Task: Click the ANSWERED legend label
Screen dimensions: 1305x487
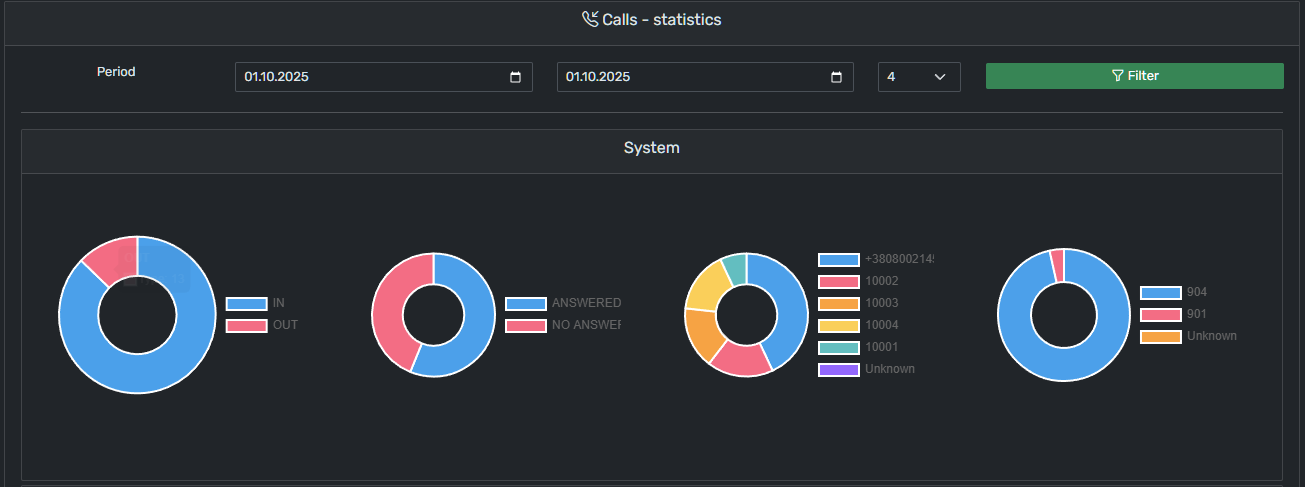Action: (586, 303)
